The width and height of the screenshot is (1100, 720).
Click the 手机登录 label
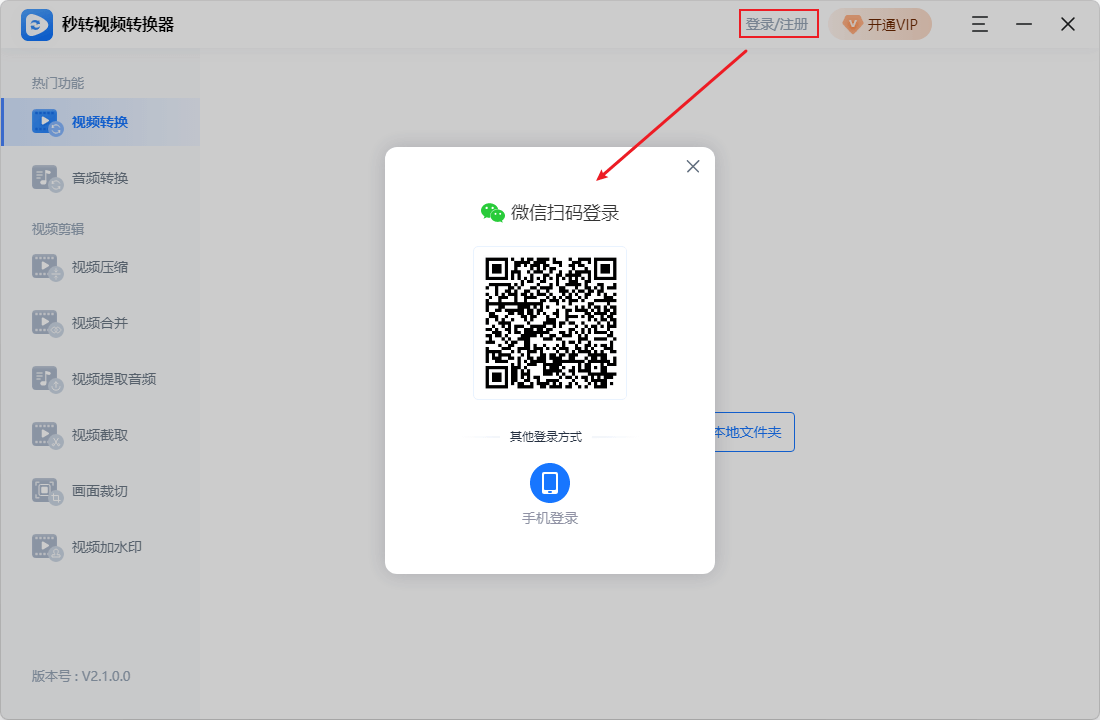(x=549, y=519)
